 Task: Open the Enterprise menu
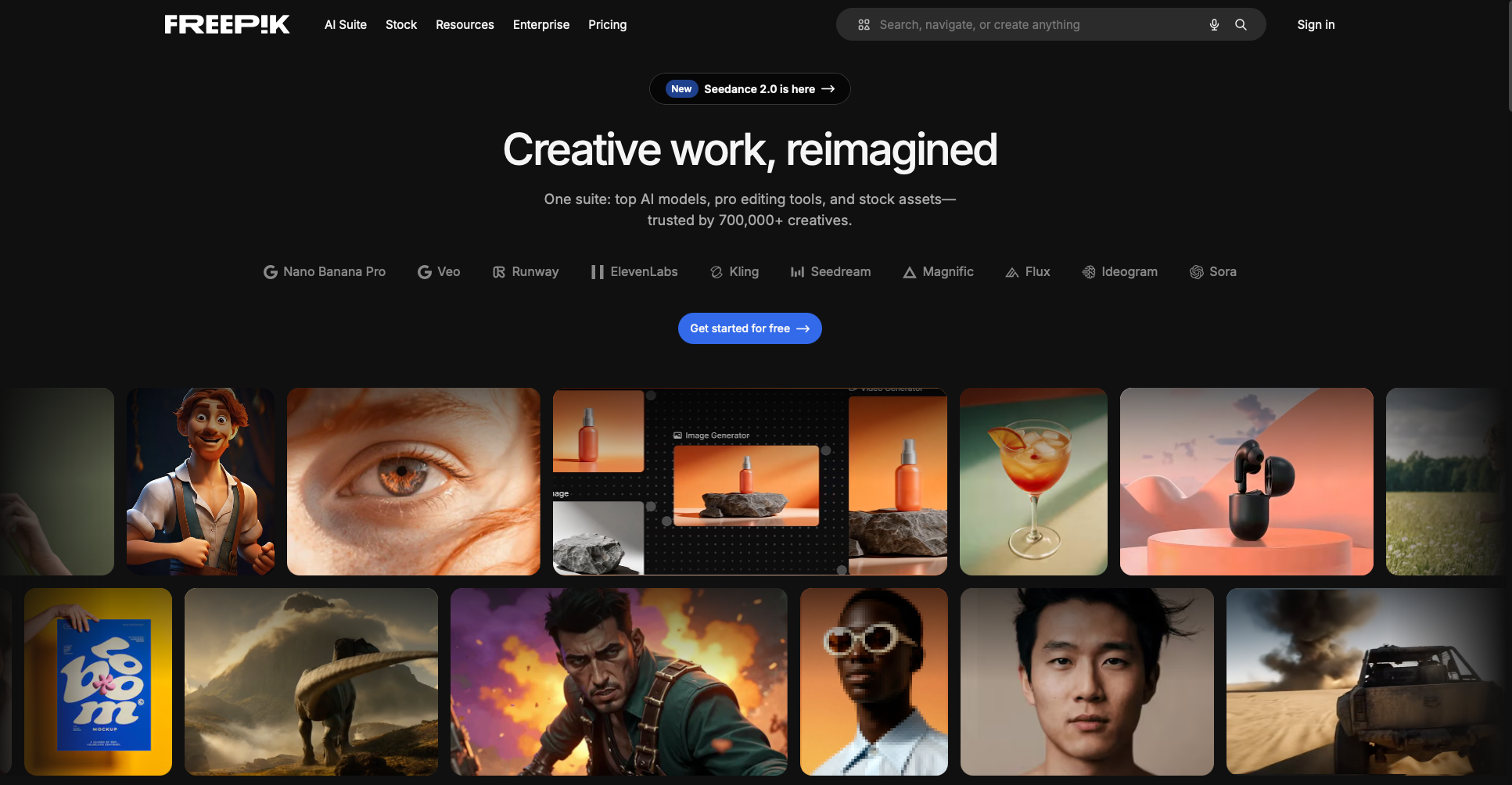[541, 25]
